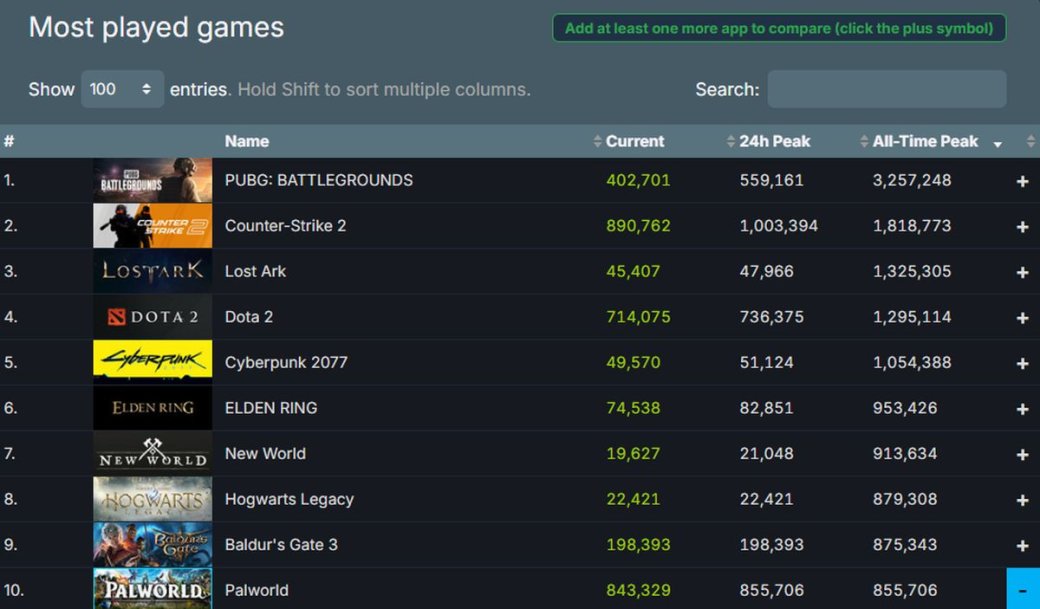Click the Elden Ring logo thumbnail

pos(153,408)
